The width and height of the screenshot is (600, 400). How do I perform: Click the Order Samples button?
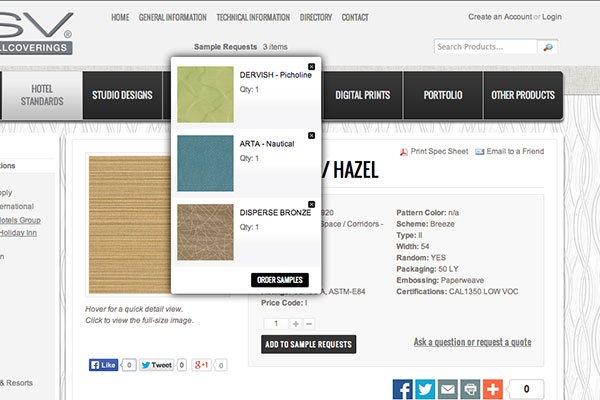pyautogui.click(x=279, y=280)
